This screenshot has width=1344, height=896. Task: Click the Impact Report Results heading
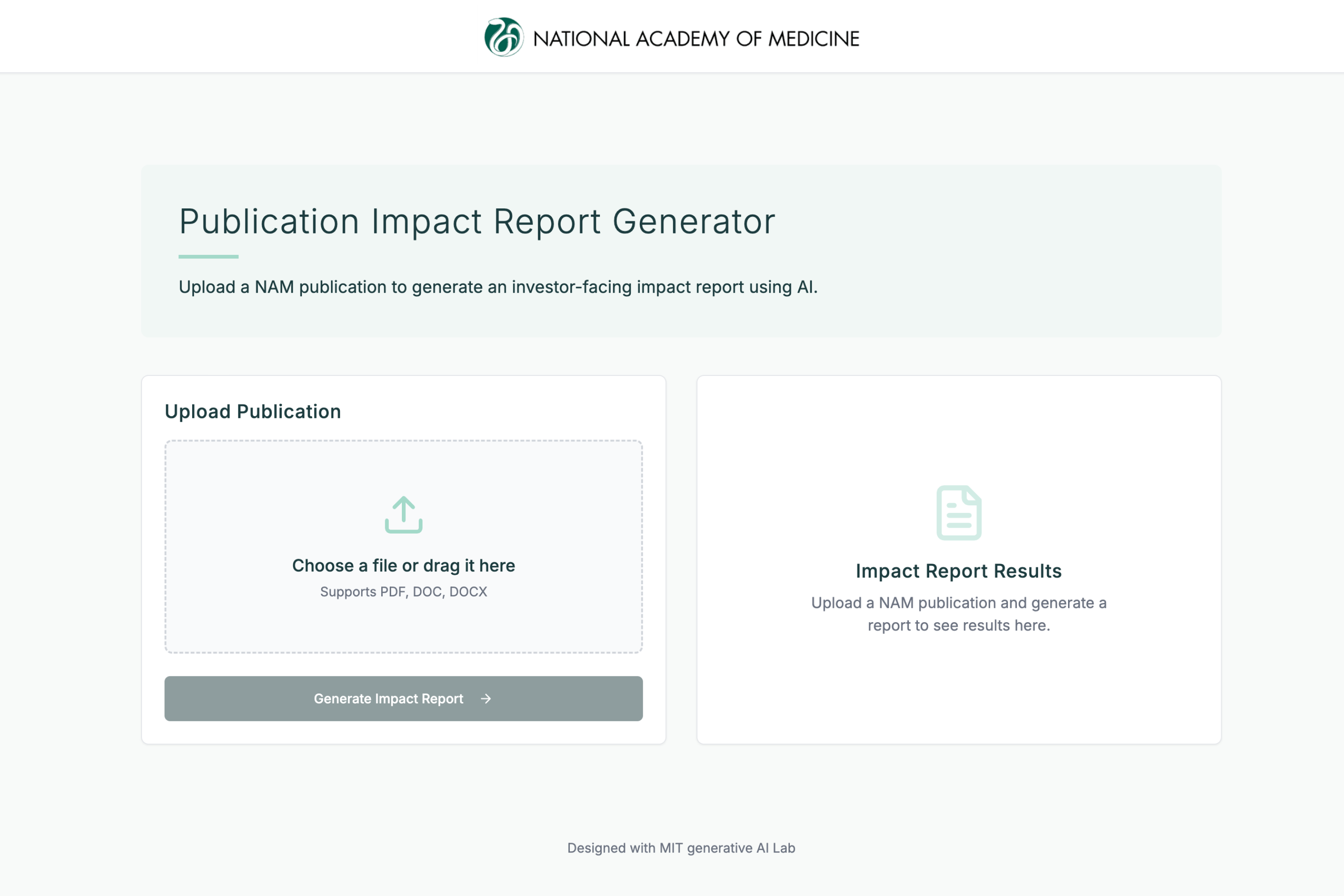point(958,571)
